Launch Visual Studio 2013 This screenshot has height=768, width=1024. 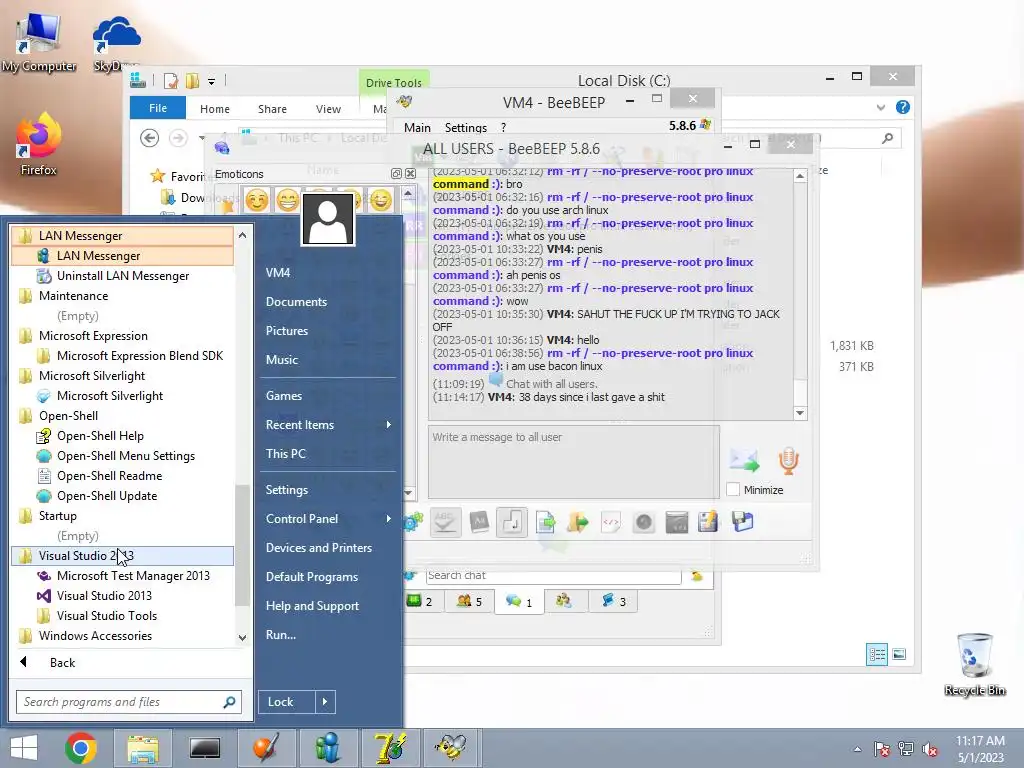pos(123,596)
